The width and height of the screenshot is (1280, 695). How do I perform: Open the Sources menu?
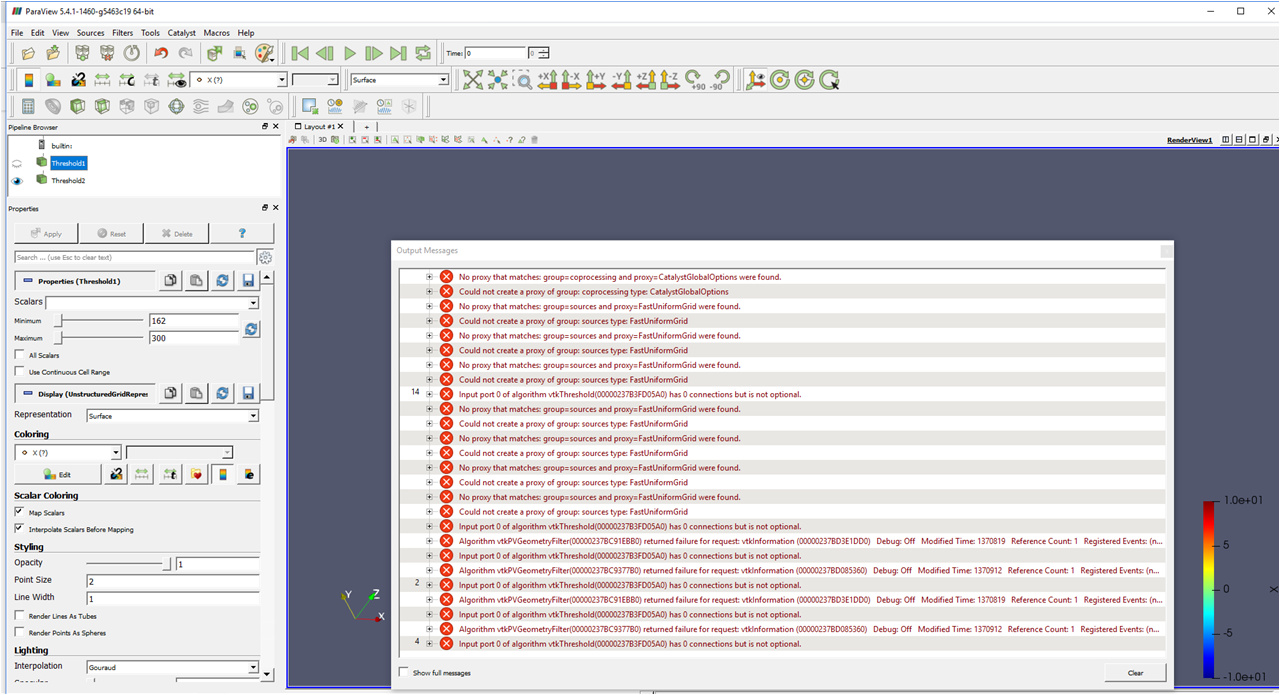pos(91,33)
